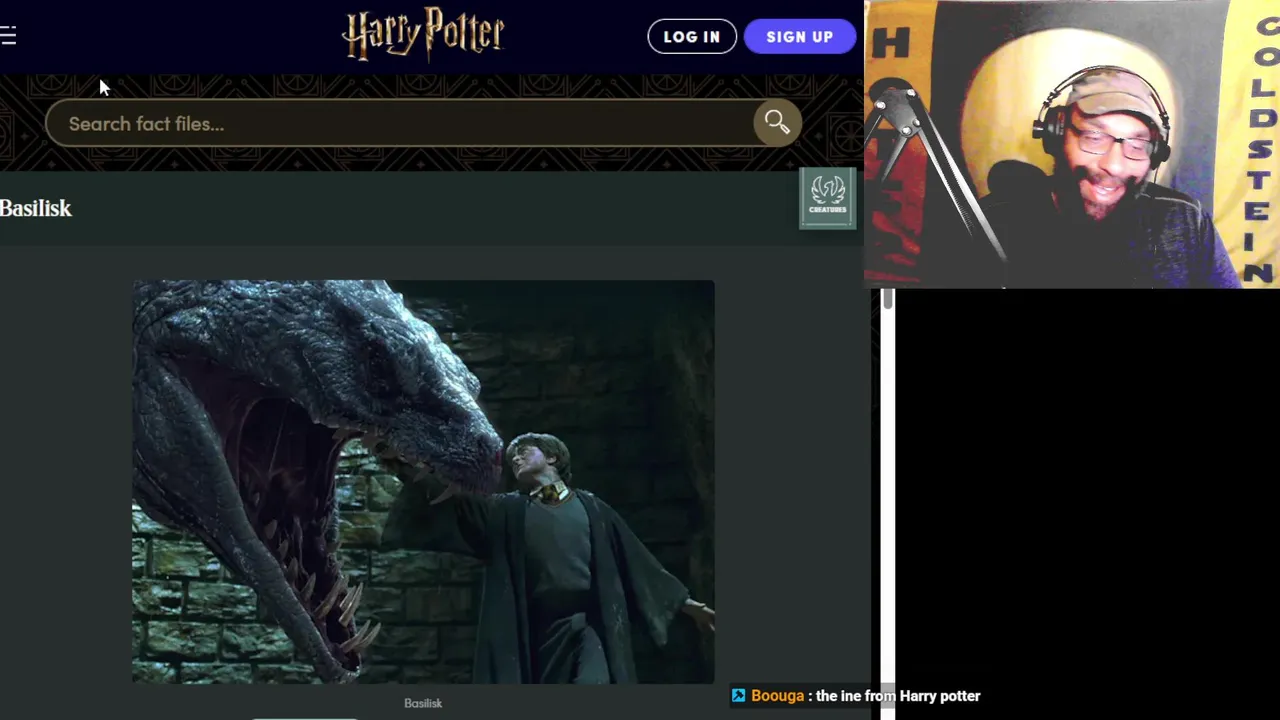1280x720 pixels.
Task: Click the Basilisk image caption
Action: [423, 703]
